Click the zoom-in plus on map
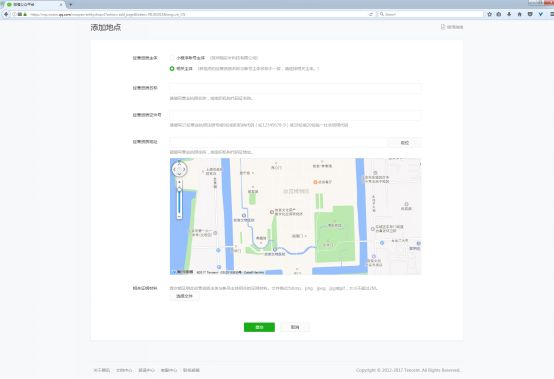The height and width of the screenshot is (379, 554). pos(179,182)
